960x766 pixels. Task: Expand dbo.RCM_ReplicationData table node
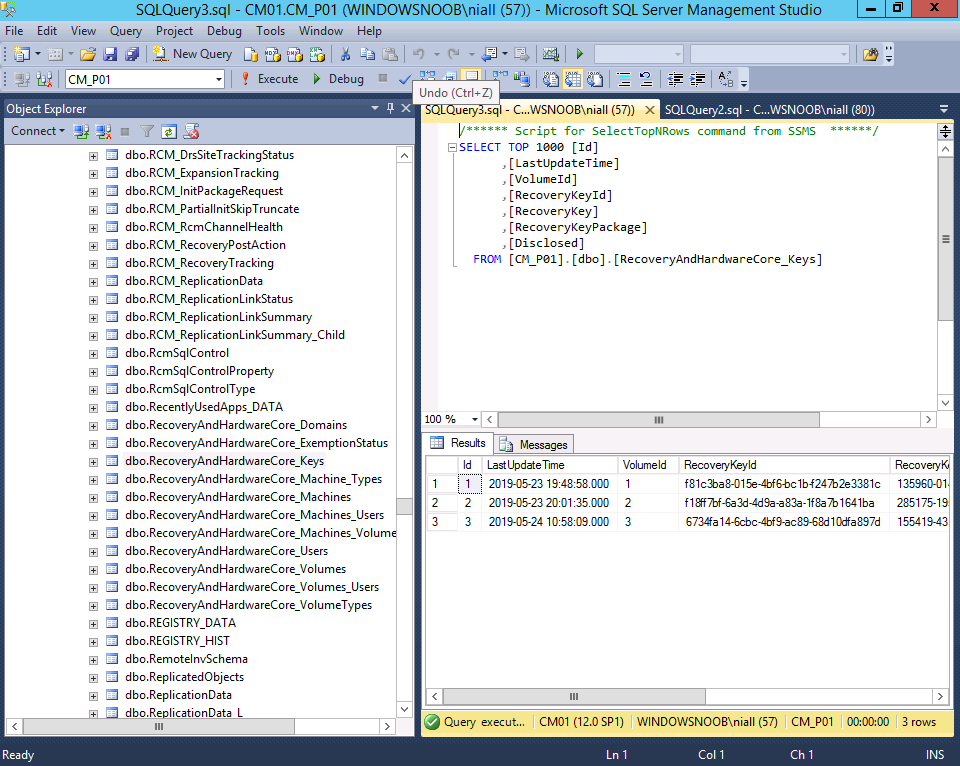93,282
